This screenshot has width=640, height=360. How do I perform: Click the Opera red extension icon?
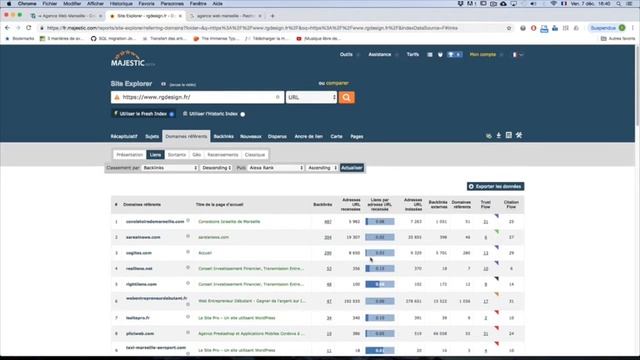tap(533, 28)
